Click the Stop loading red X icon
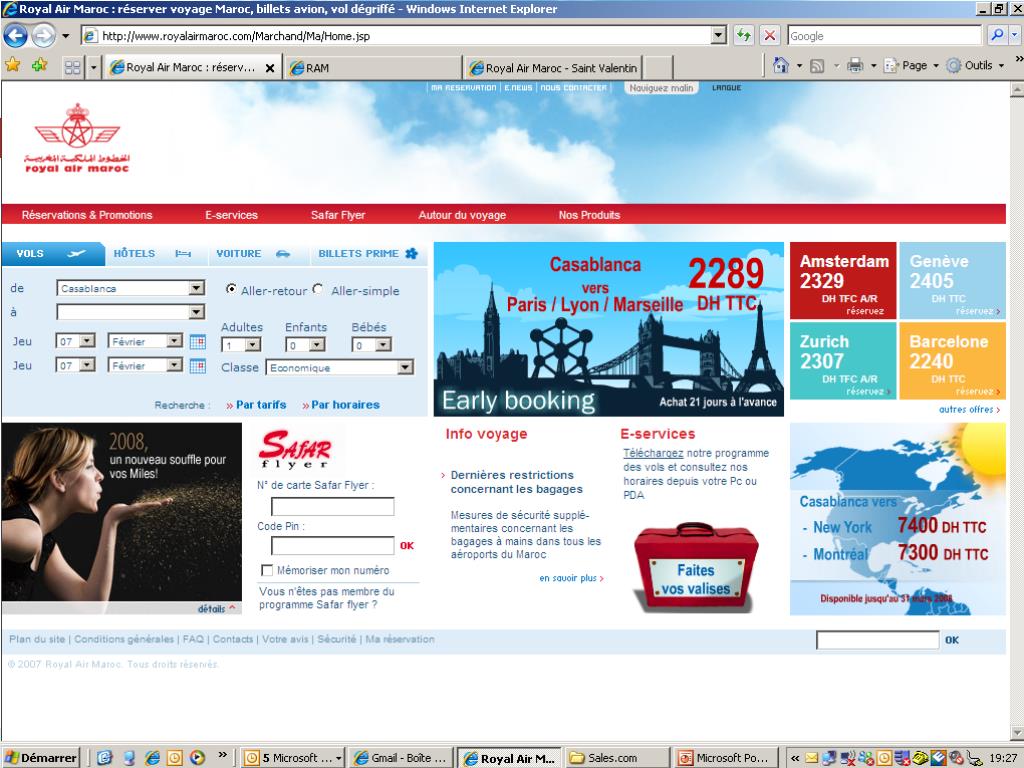The width and height of the screenshot is (1024, 768). 770,35
